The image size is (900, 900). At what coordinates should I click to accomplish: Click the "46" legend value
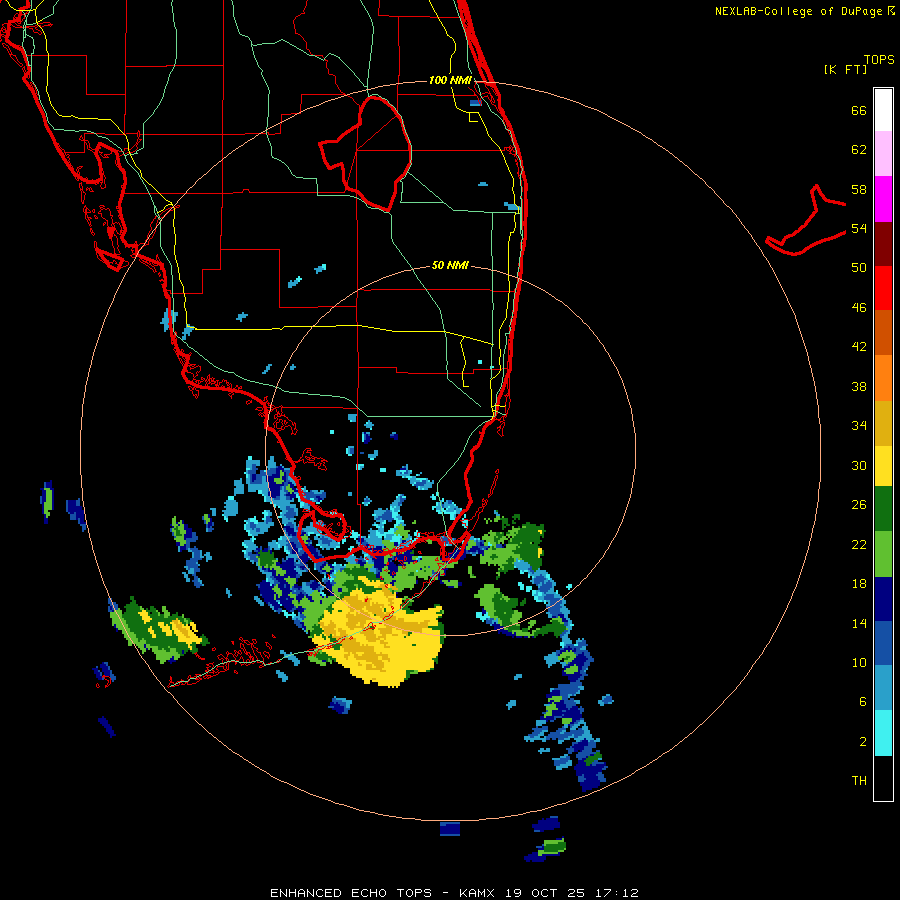click(859, 308)
